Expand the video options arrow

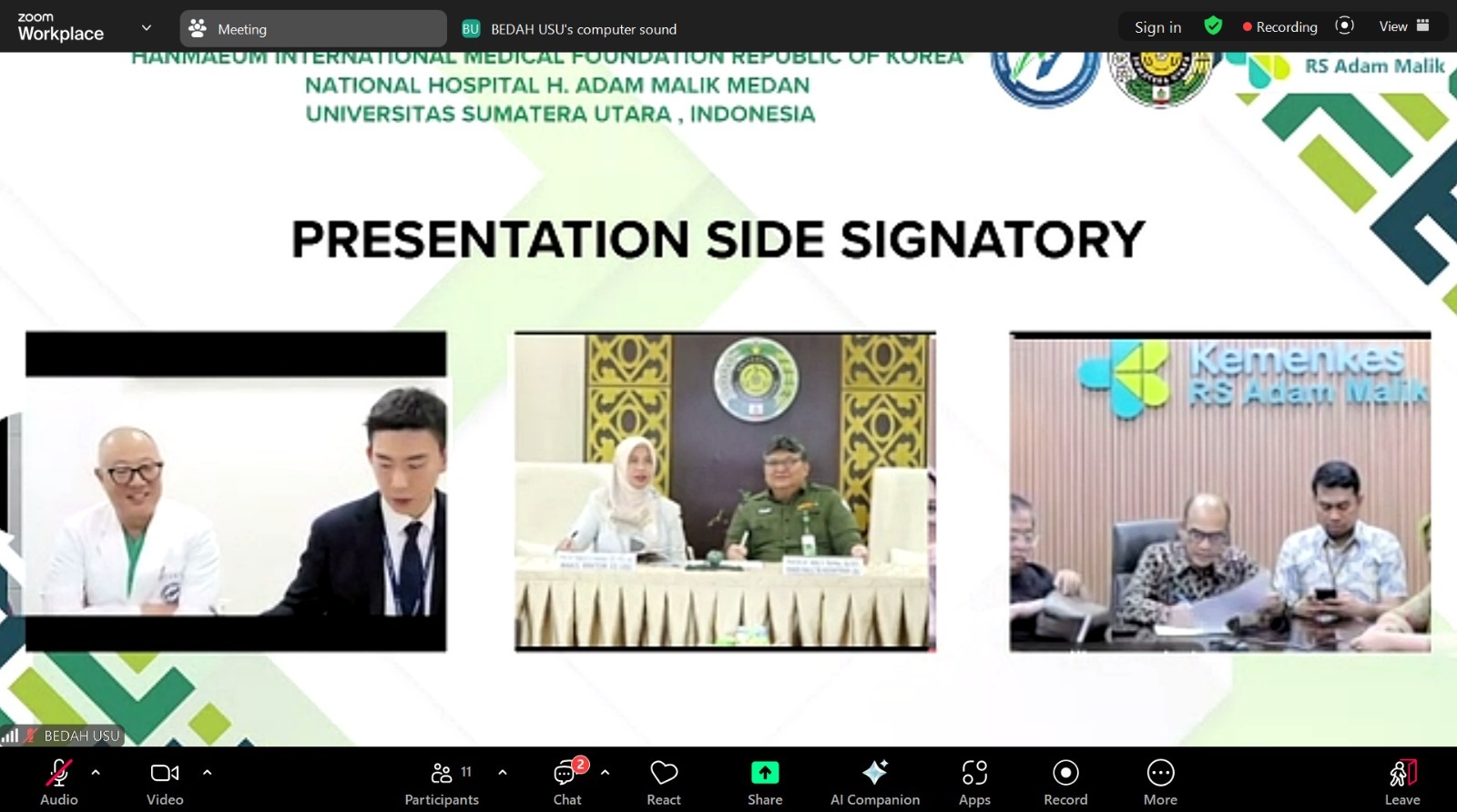208,772
